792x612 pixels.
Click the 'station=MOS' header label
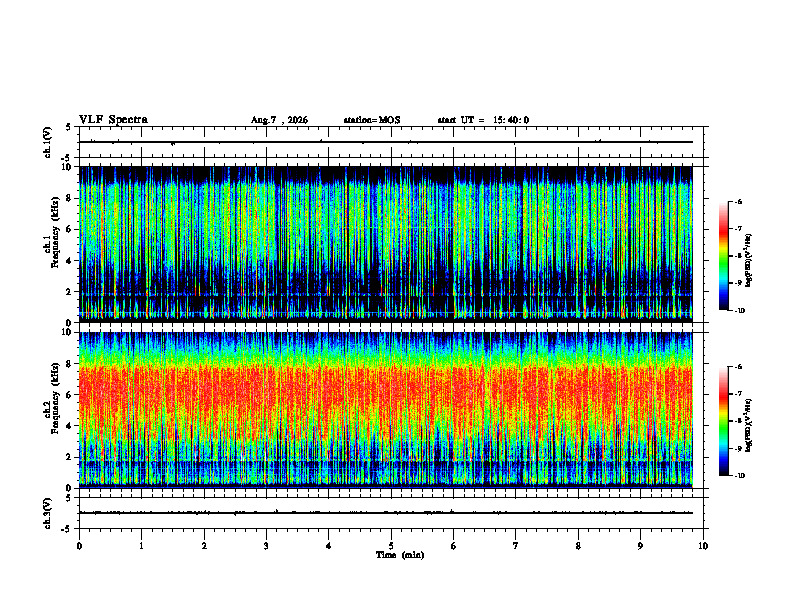click(372, 120)
